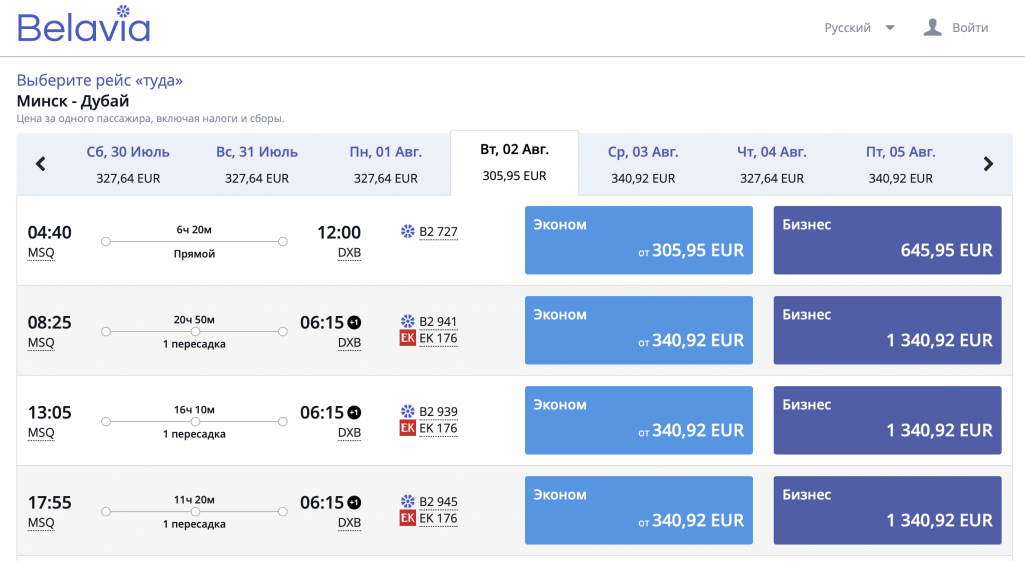This screenshot has width=1025, height=561.
Task: Click the Минск - Дубай route heading
Action: click(x=73, y=101)
